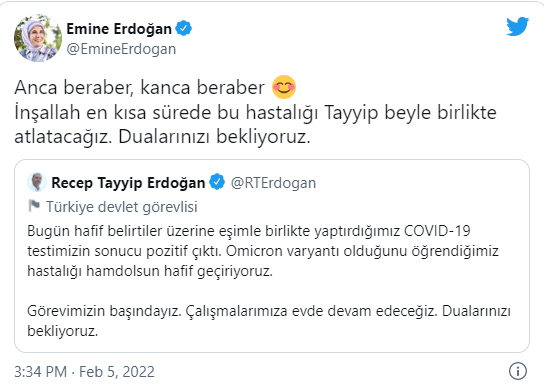Click the 'İnşallah en kısa sürede' tweet text
Screen dimensions: 544x391
(255, 112)
